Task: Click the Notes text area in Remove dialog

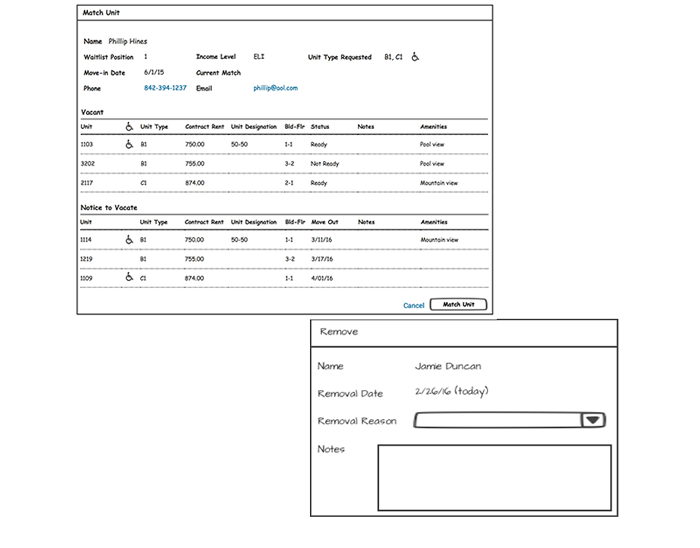Action: point(494,477)
